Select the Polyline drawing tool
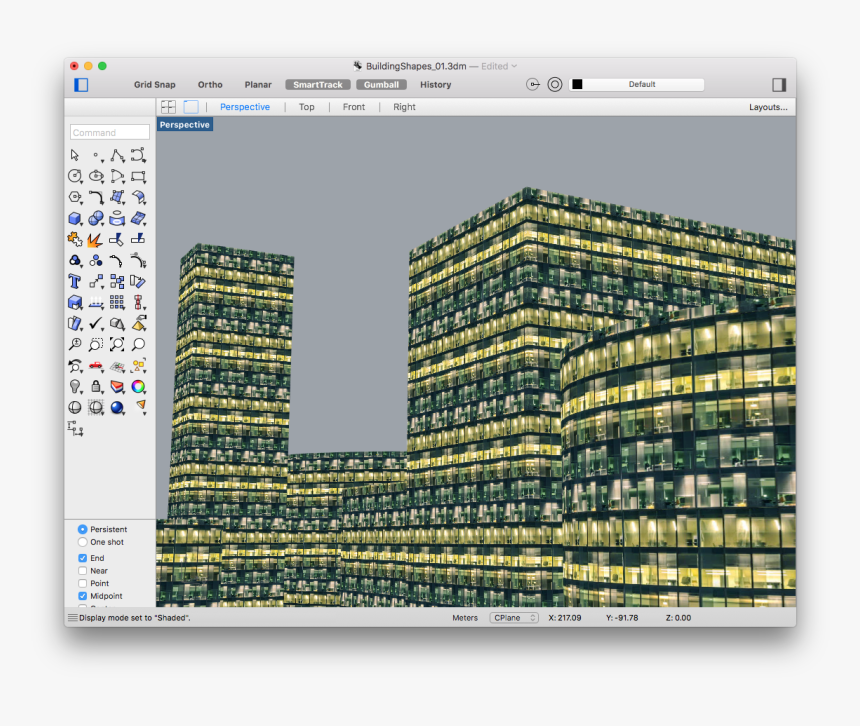 pos(117,156)
